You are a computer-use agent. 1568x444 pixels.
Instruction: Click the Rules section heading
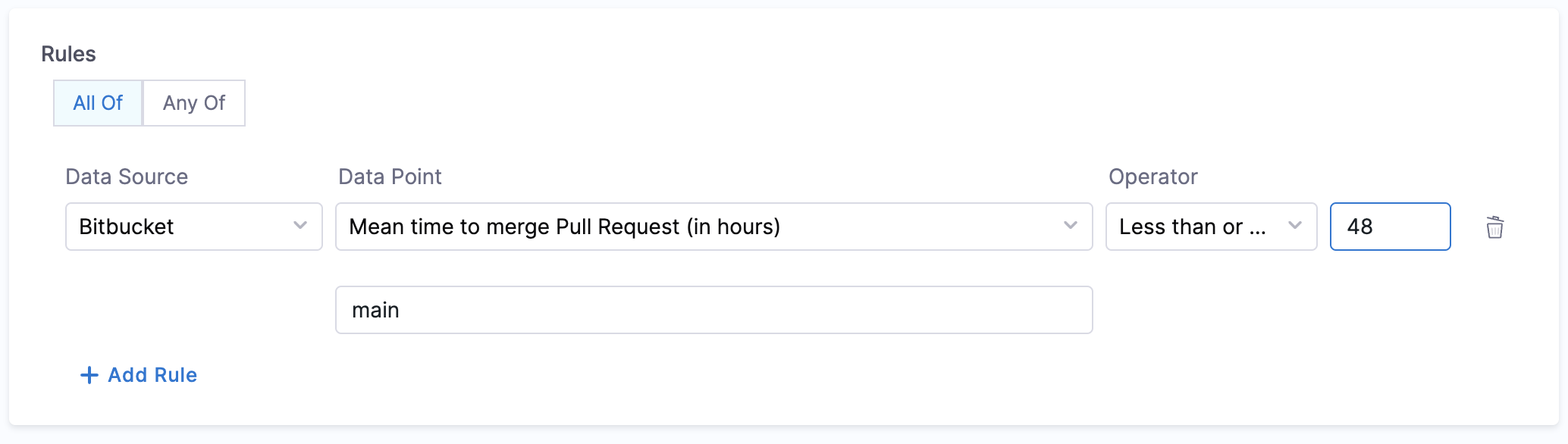pyautogui.click(x=68, y=54)
